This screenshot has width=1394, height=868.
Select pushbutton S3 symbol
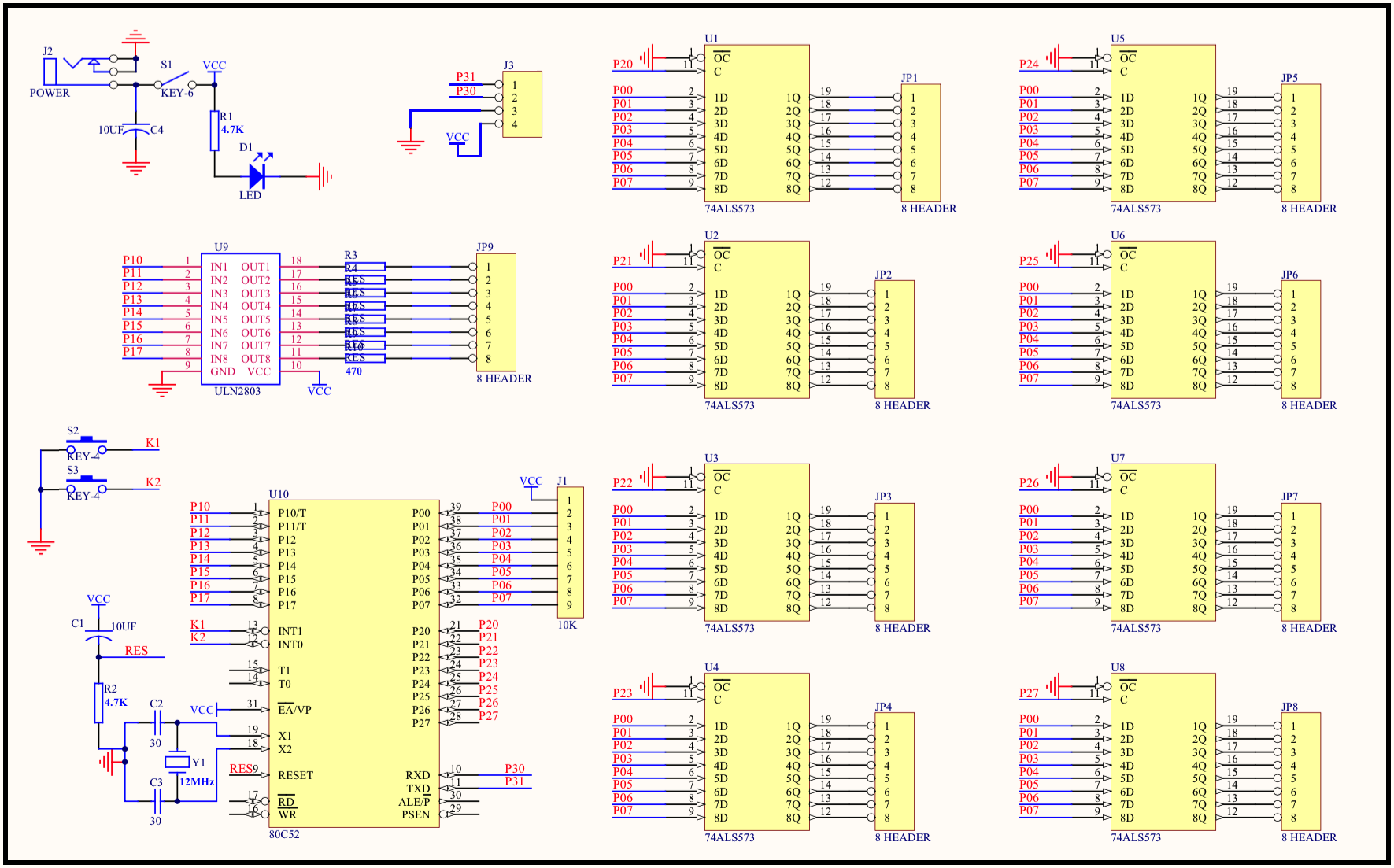(87, 485)
